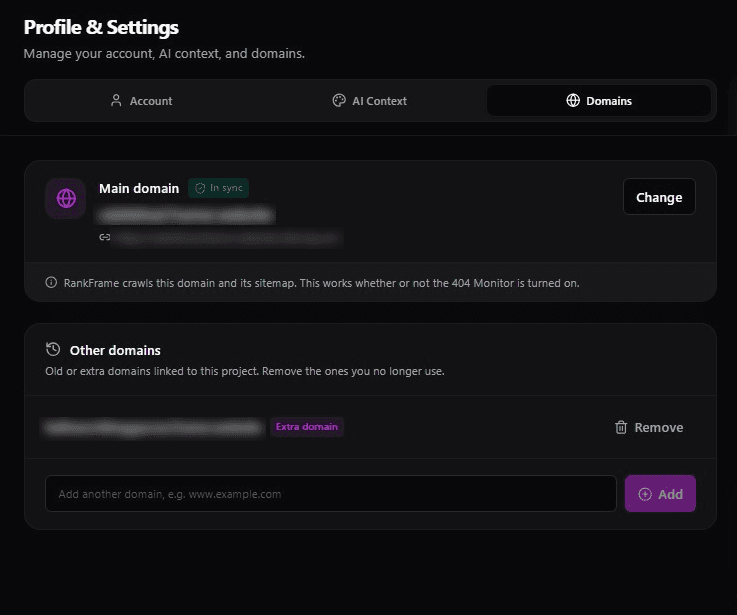
Task: Remove the extra domain
Action: [x=649, y=427]
